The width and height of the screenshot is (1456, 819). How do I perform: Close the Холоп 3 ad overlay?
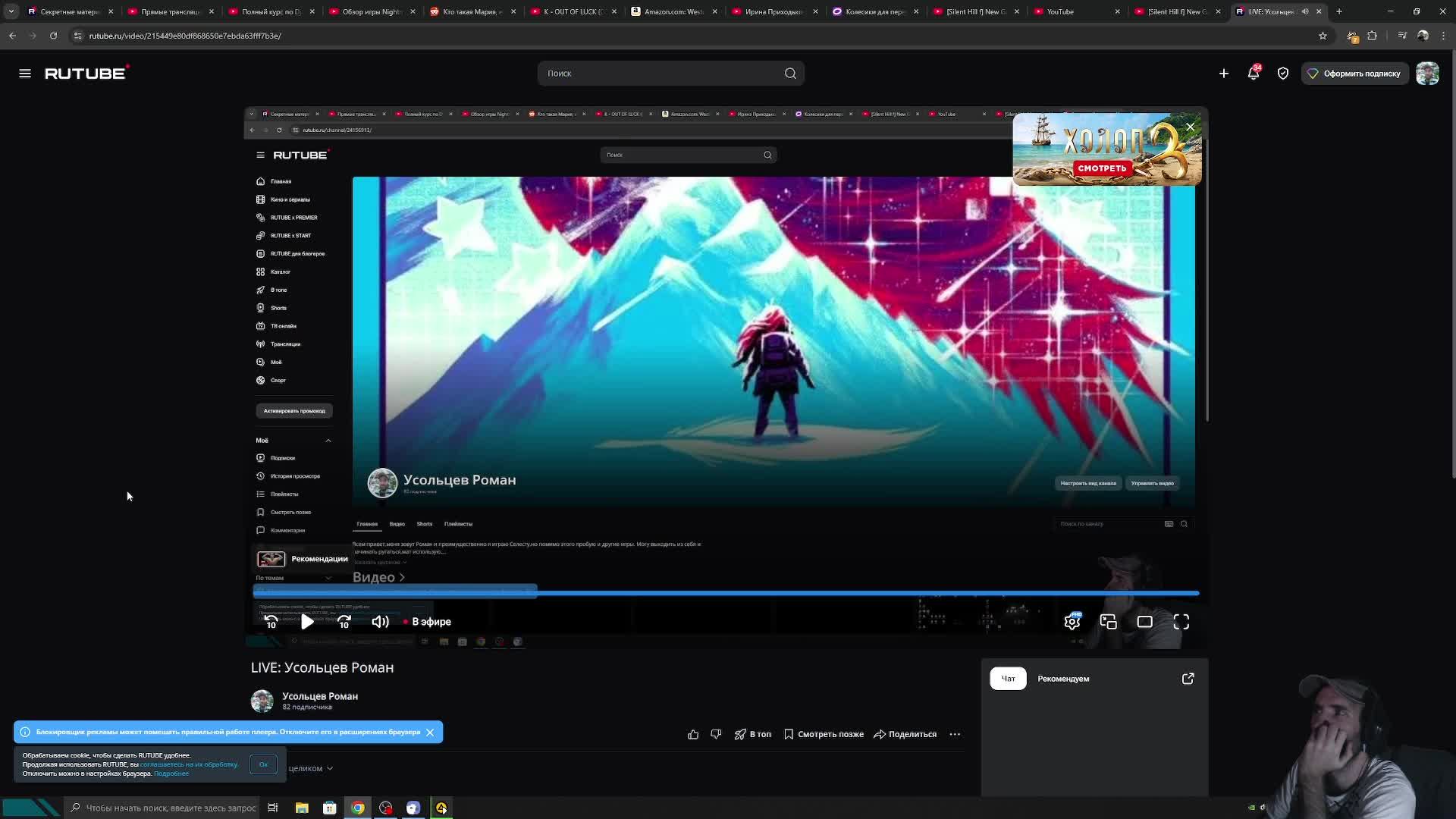tap(1191, 127)
